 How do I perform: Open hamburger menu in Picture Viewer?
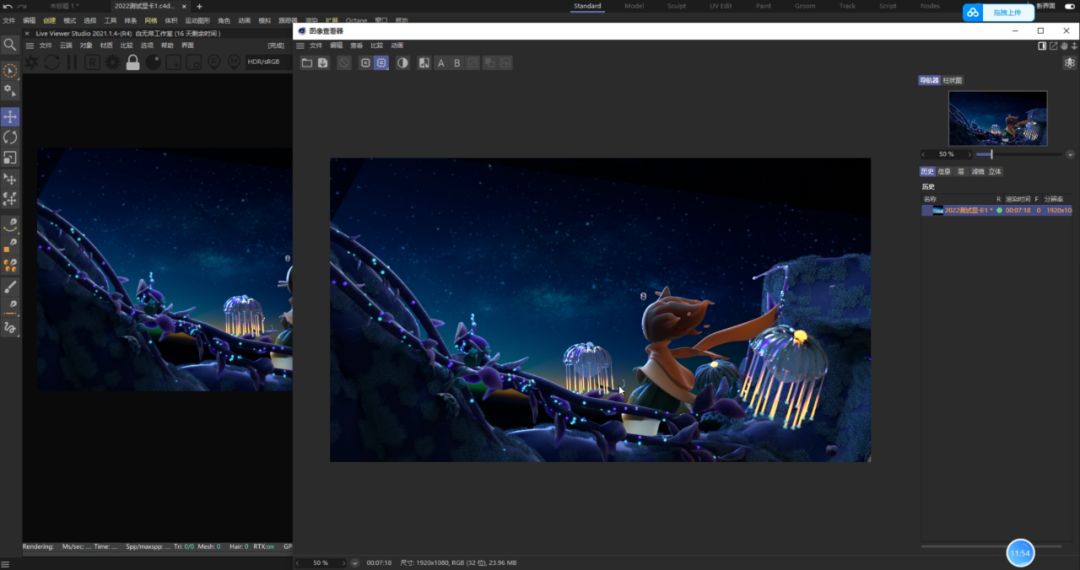[x=300, y=45]
